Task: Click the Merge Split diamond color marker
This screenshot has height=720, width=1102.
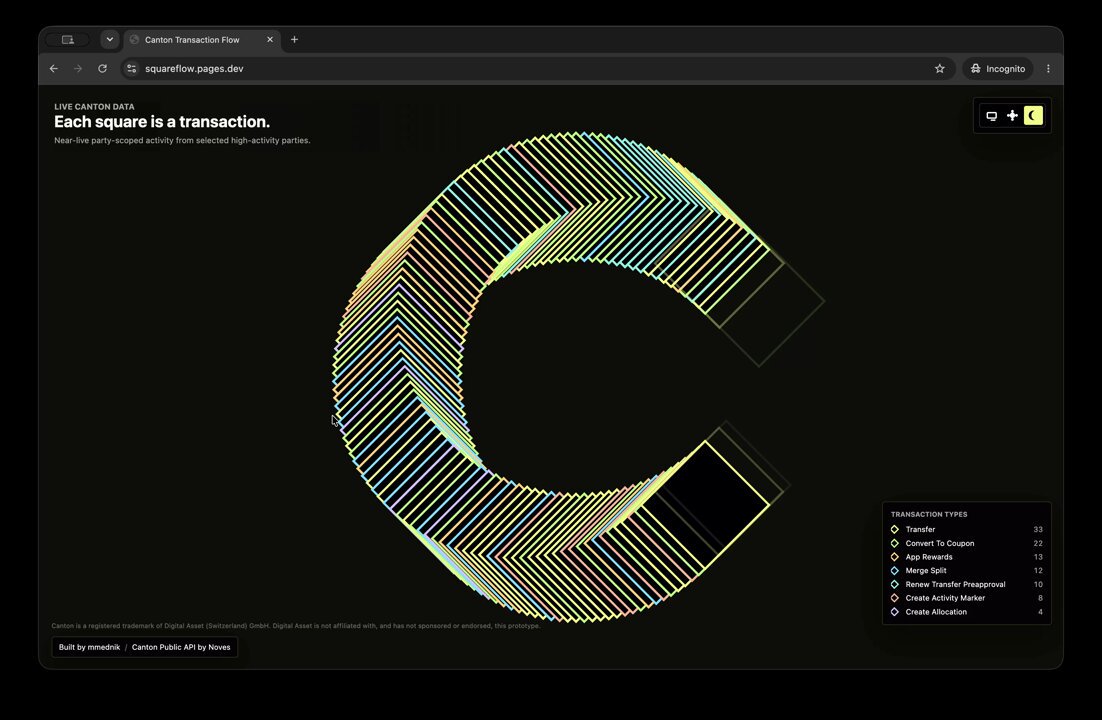Action: click(x=895, y=571)
